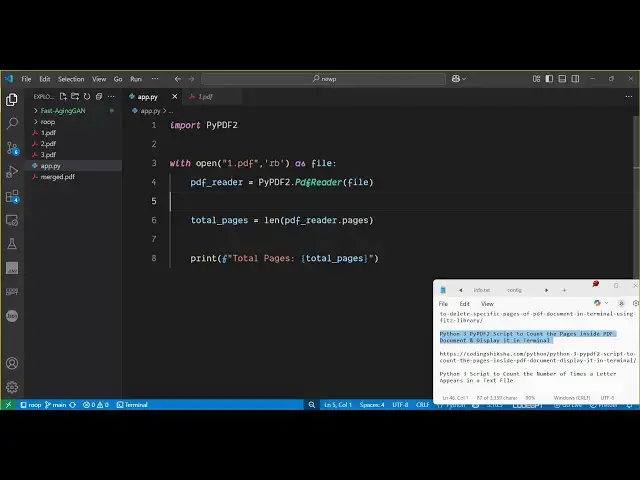Open Customize Layout icon in title bar
This screenshot has height=480, width=640.
point(536,78)
